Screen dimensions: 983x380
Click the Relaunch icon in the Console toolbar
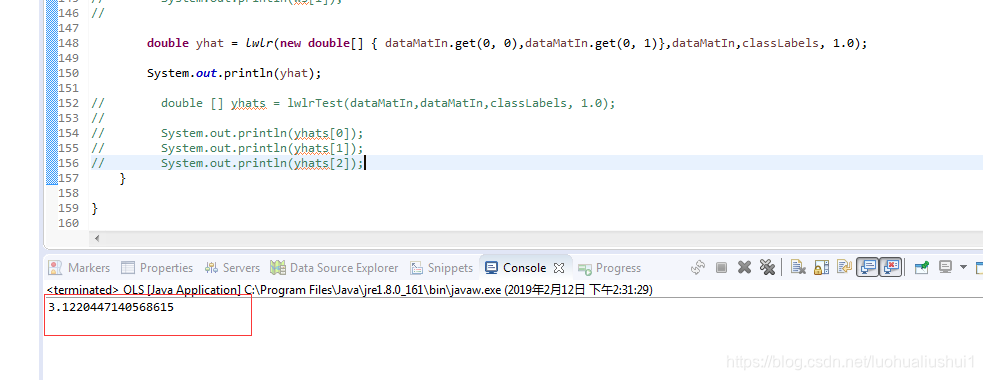[698, 268]
